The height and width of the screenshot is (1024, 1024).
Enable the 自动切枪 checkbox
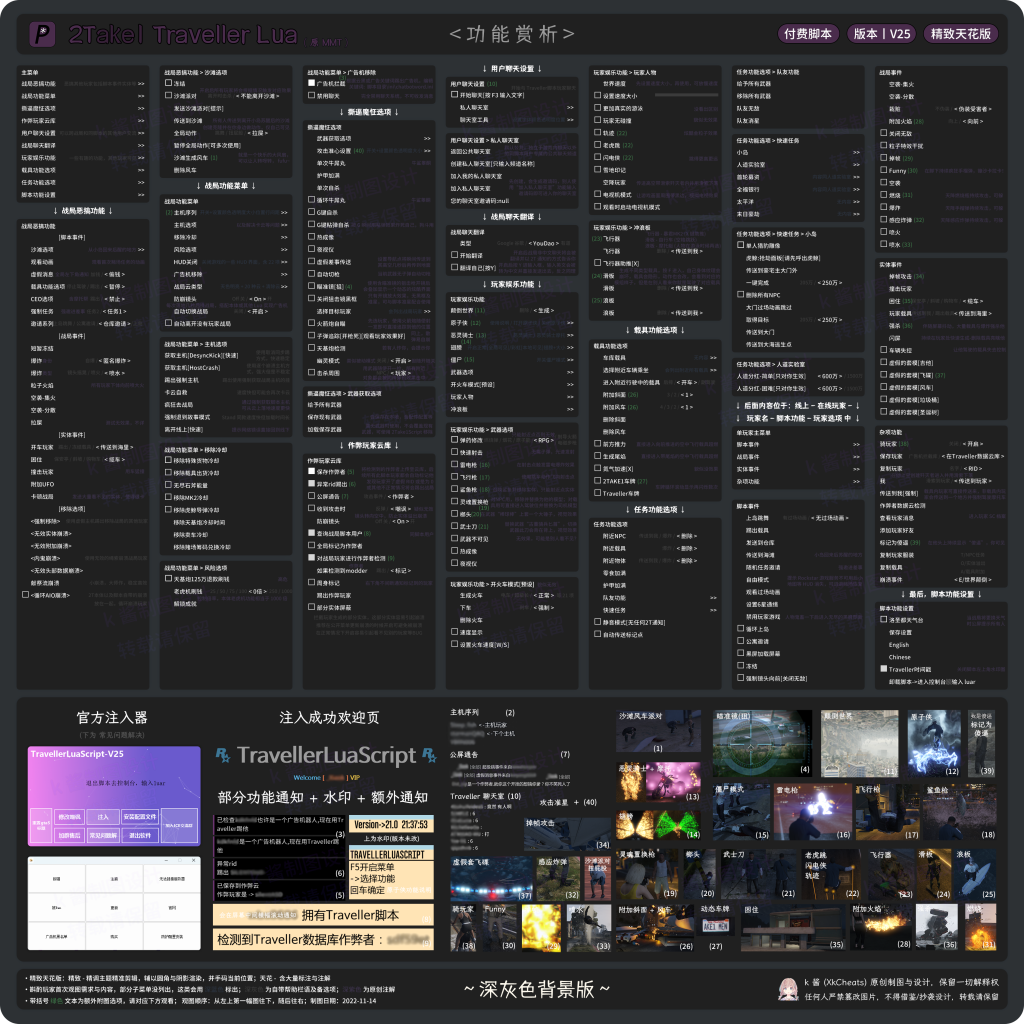pyautogui.click(x=312, y=274)
